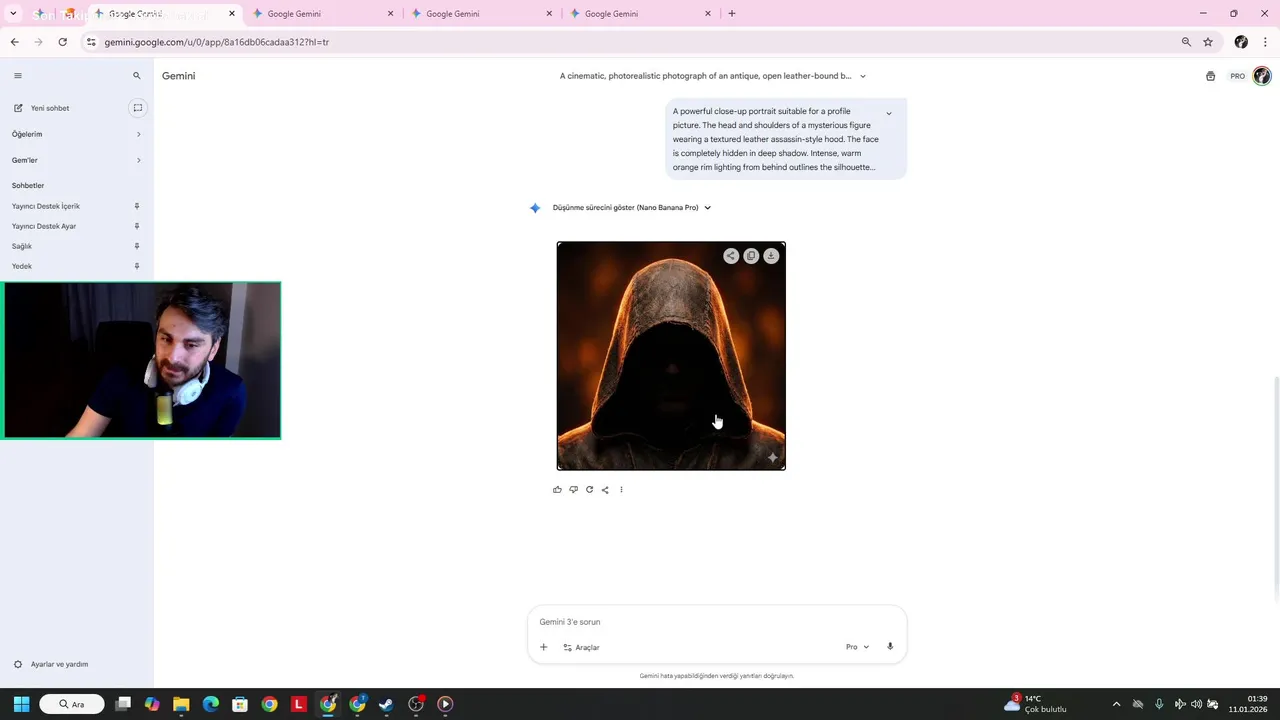Image resolution: width=1280 pixels, height=720 pixels.
Task: Open the Gemini main menu hamburger
Action: (x=17, y=76)
